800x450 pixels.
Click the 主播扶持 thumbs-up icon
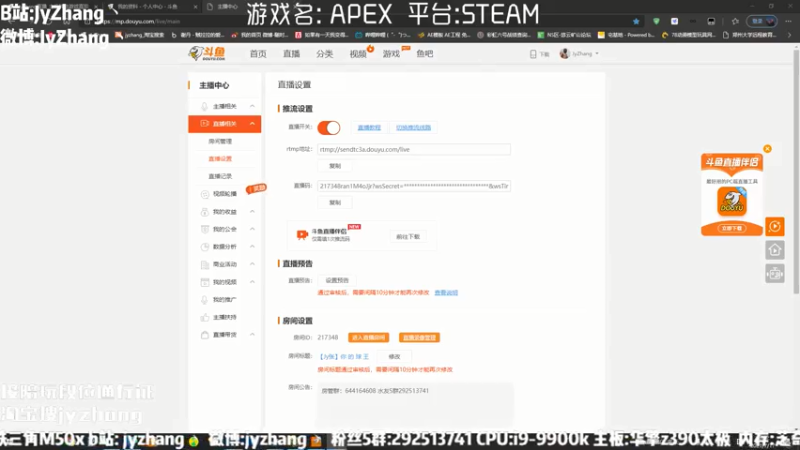[205, 317]
